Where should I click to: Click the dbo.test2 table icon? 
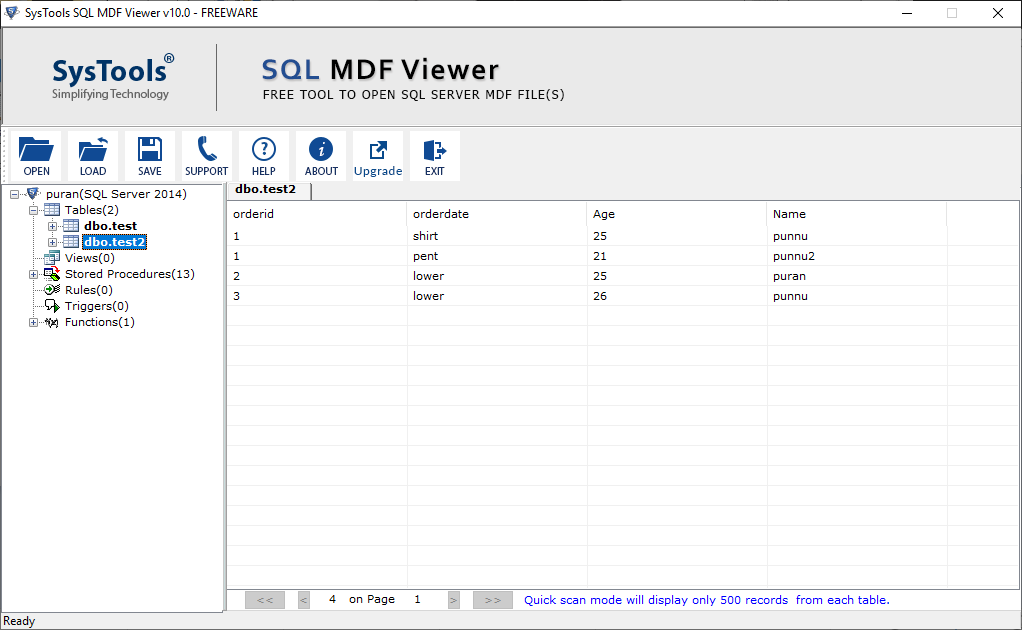[x=71, y=242]
